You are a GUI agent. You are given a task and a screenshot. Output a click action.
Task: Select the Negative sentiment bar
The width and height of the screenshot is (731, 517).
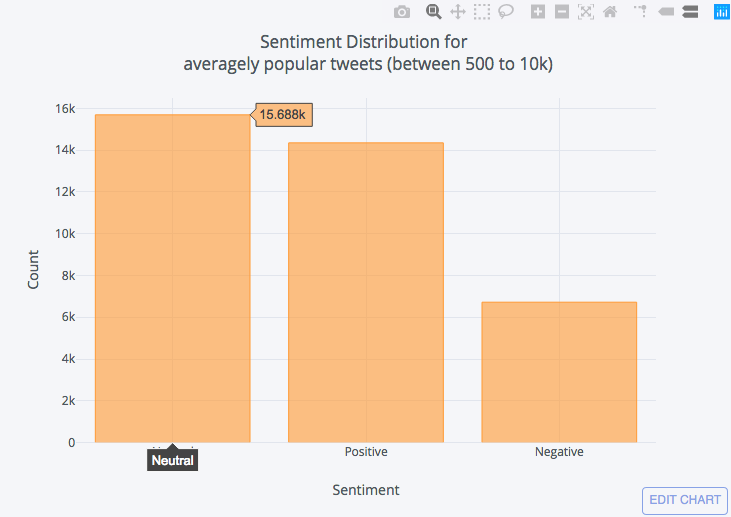[x=559, y=371]
